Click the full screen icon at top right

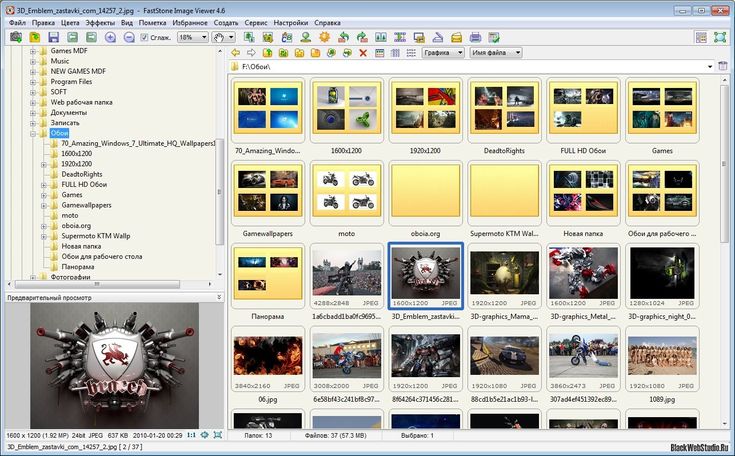point(720,37)
